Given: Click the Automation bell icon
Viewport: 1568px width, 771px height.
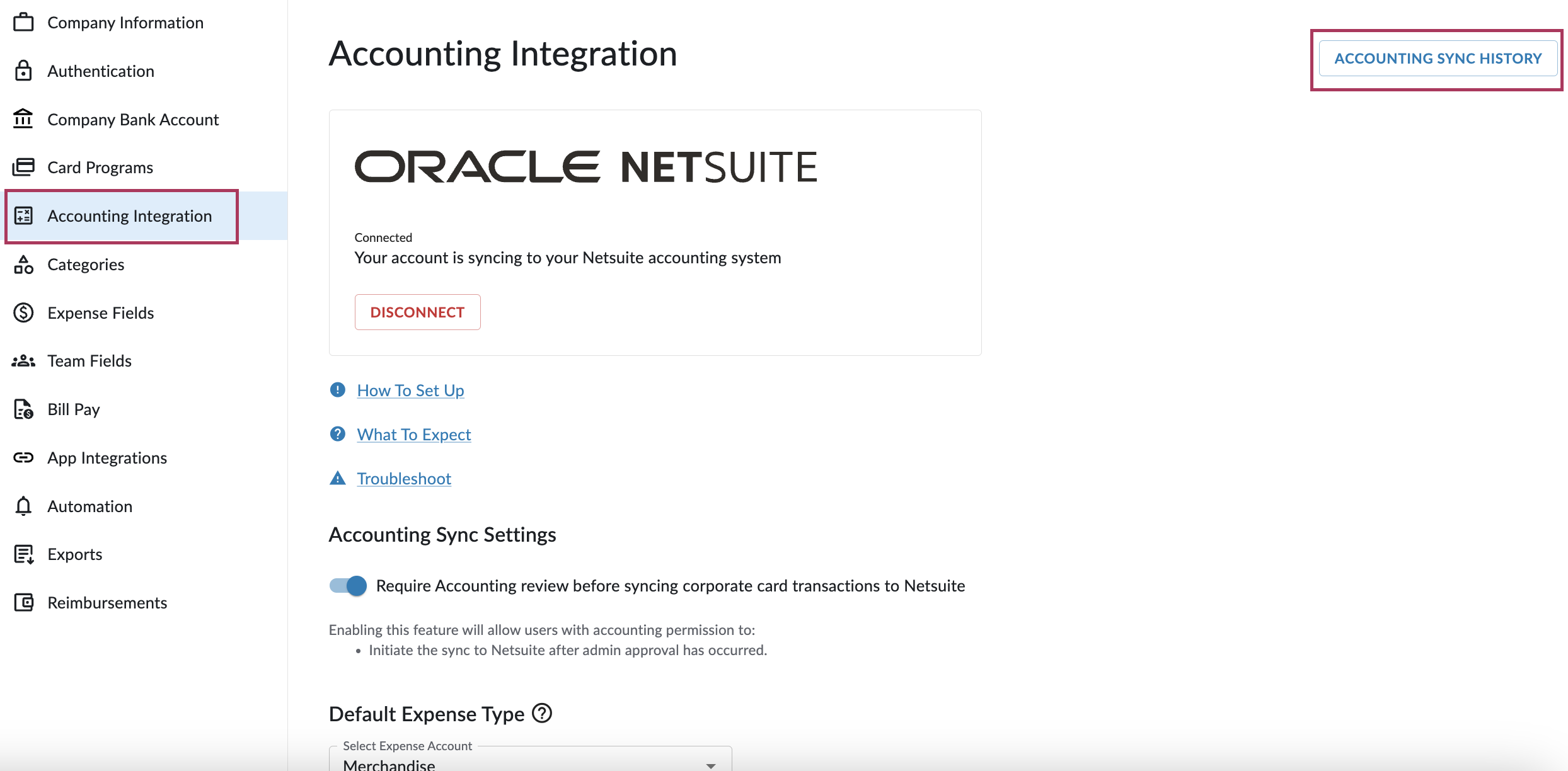Looking at the screenshot, I should click(23, 506).
